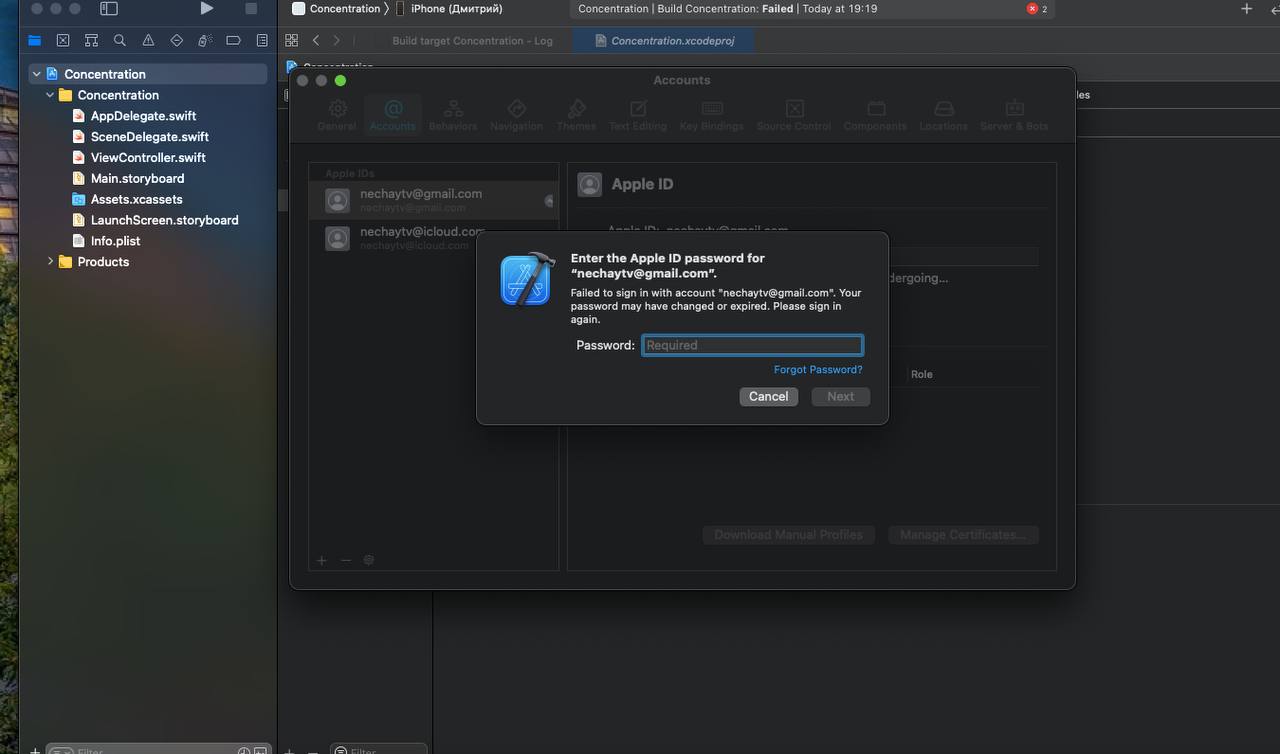Click the Xcode hammer icon in dialog
The width and height of the screenshot is (1280, 754).
[527, 279]
